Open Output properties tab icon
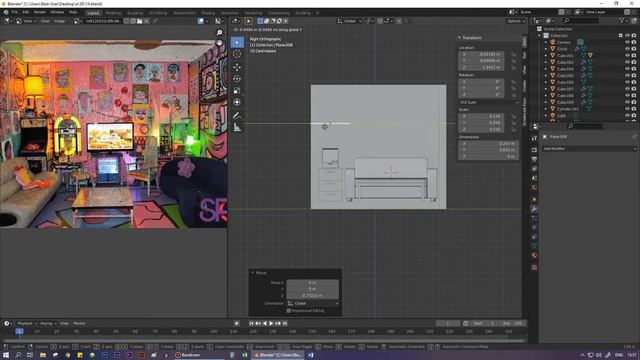The height and width of the screenshot is (360, 640). (x=534, y=159)
